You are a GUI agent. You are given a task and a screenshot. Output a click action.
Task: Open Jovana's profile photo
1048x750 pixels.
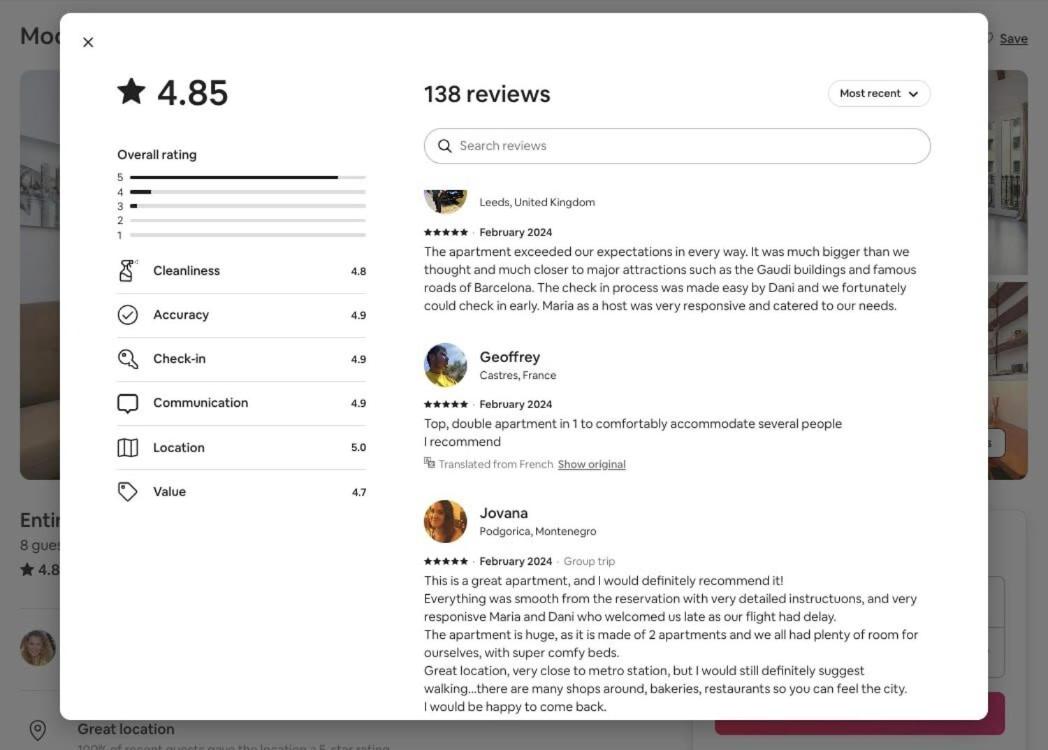pyautogui.click(x=445, y=521)
